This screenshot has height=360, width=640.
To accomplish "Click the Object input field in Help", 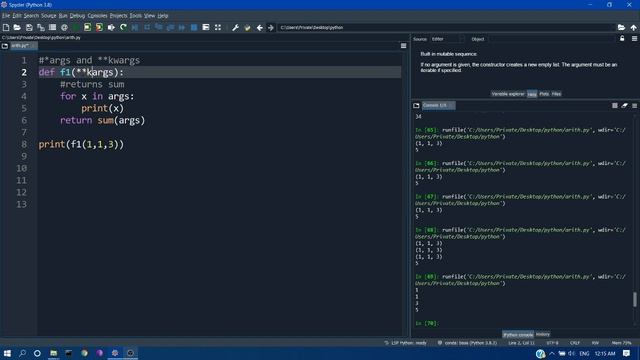I will 551,39.
